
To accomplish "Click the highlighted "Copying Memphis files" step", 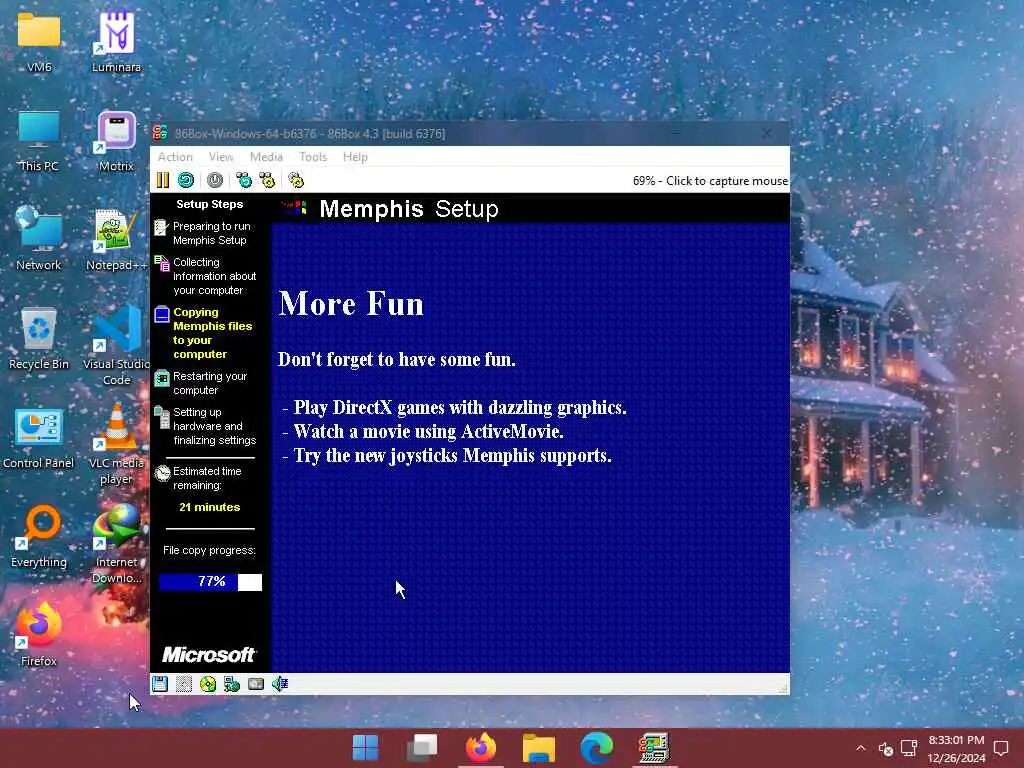I will pyautogui.click(x=212, y=333).
